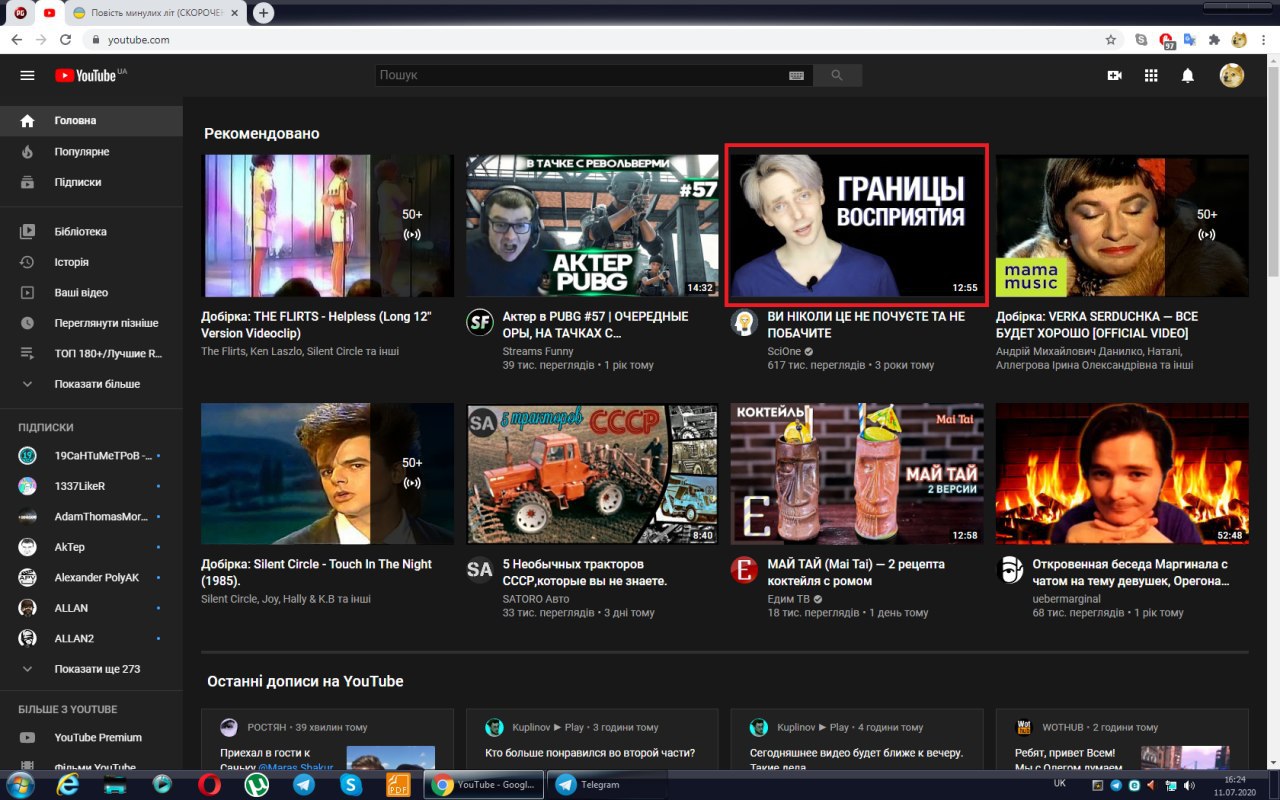Image resolution: width=1280 pixels, height=800 pixels.
Task: Switch to the Telegram taskbar window
Action: pos(608,785)
